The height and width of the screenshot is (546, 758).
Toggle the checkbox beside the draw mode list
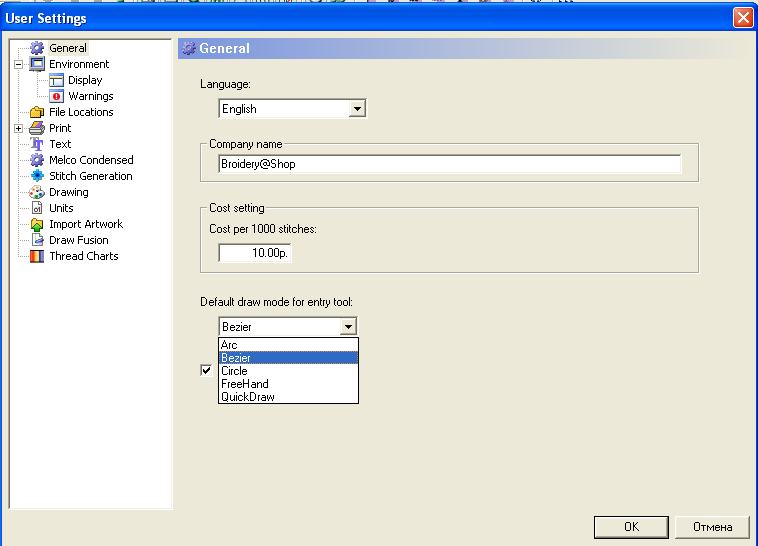click(207, 371)
